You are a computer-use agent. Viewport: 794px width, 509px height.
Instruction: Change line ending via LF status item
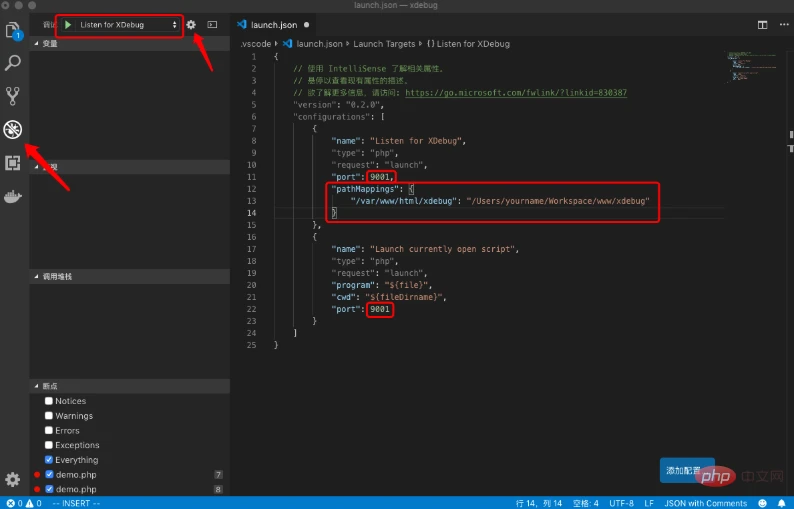(x=649, y=503)
